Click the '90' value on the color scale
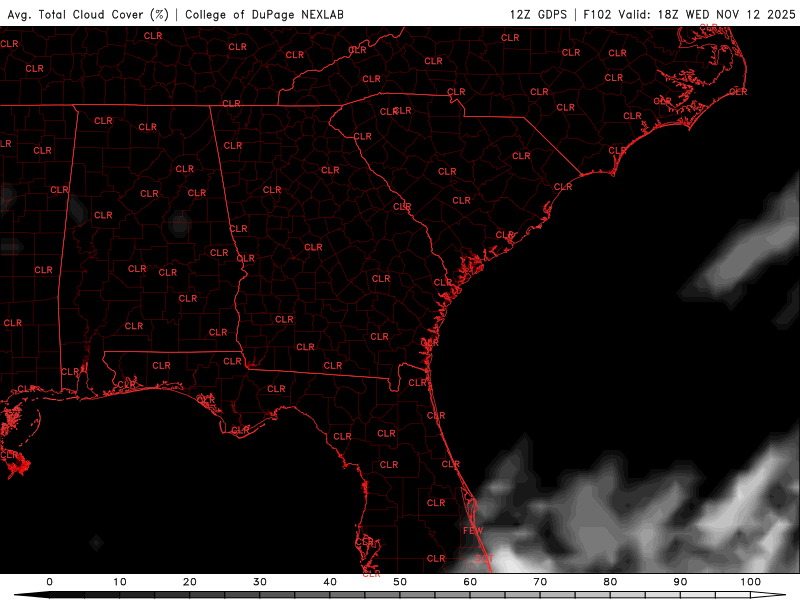 [x=681, y=582]
